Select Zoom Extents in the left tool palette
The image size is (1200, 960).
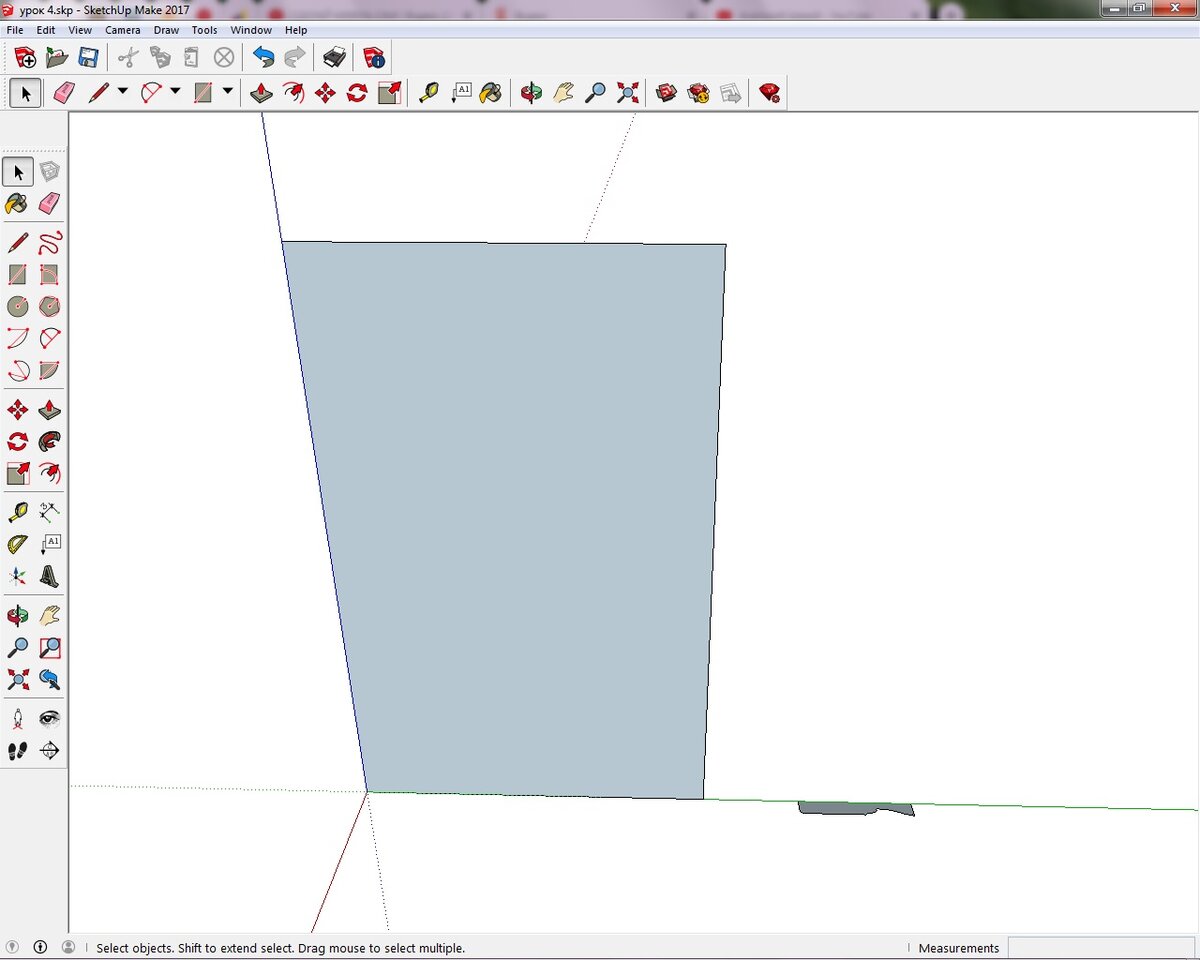tap(17, 679)
